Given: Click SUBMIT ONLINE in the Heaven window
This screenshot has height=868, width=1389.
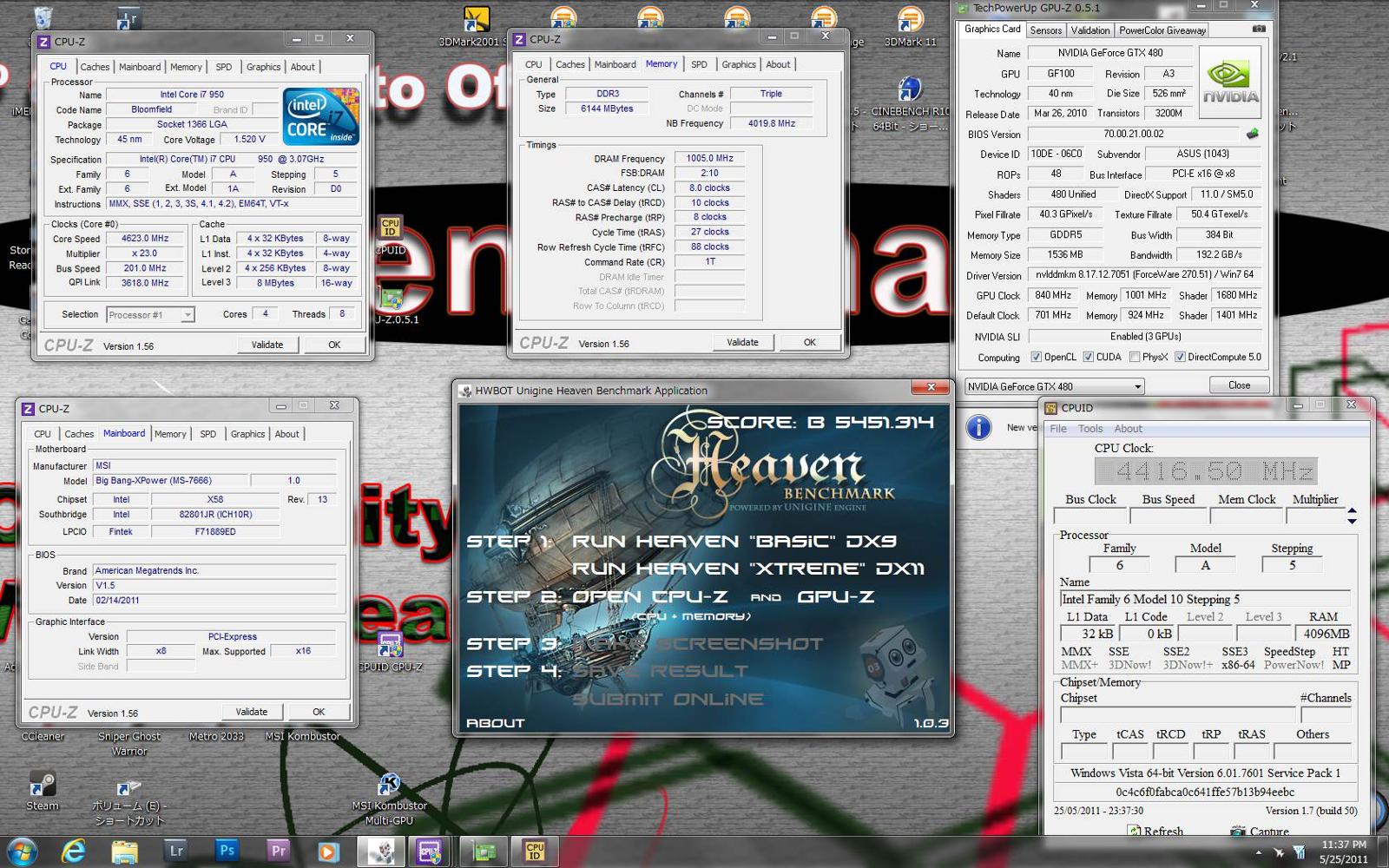Looking at the screenshot, I should click(x=668, y=699).
